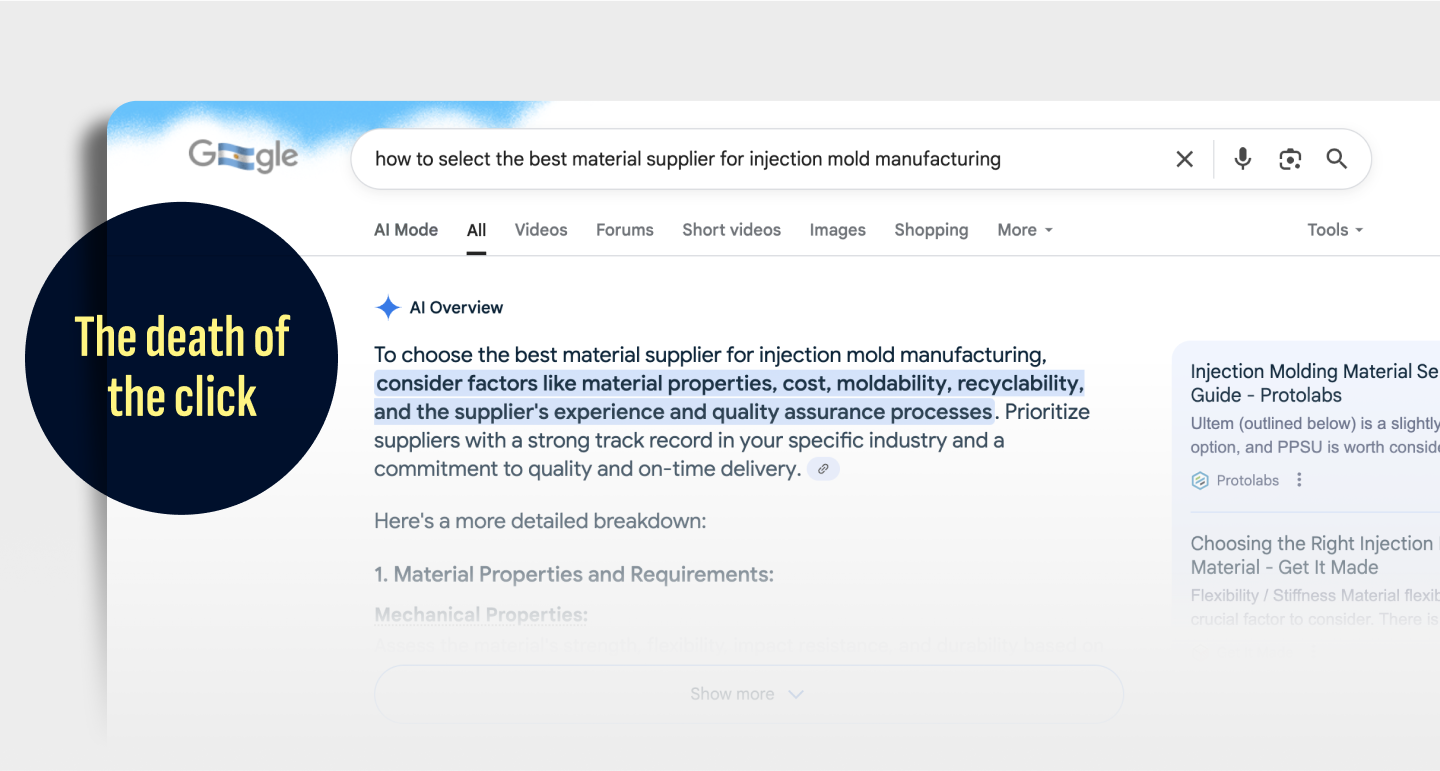Click the Google logo
Viewport: 1440px width, 771px height.
243,156
